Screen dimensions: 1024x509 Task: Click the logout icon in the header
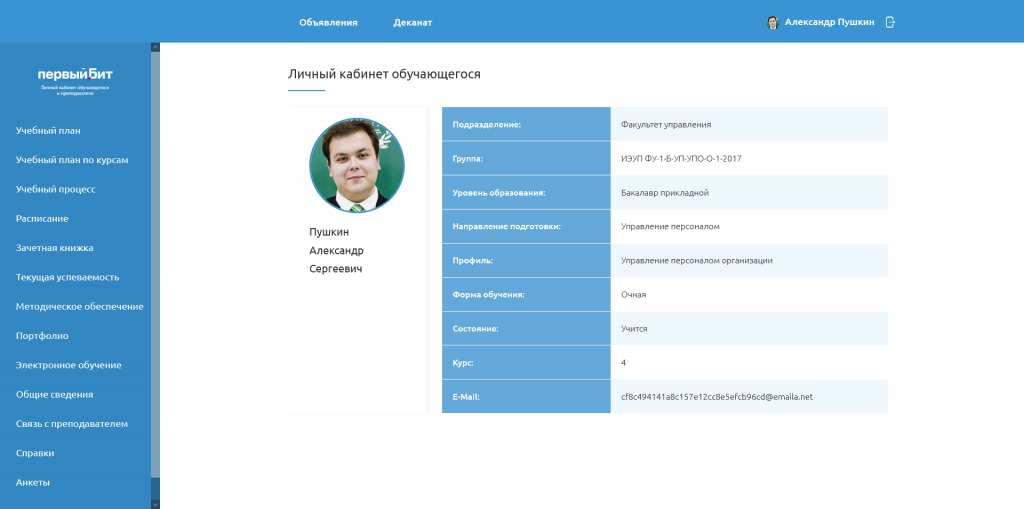pos(890,22)
